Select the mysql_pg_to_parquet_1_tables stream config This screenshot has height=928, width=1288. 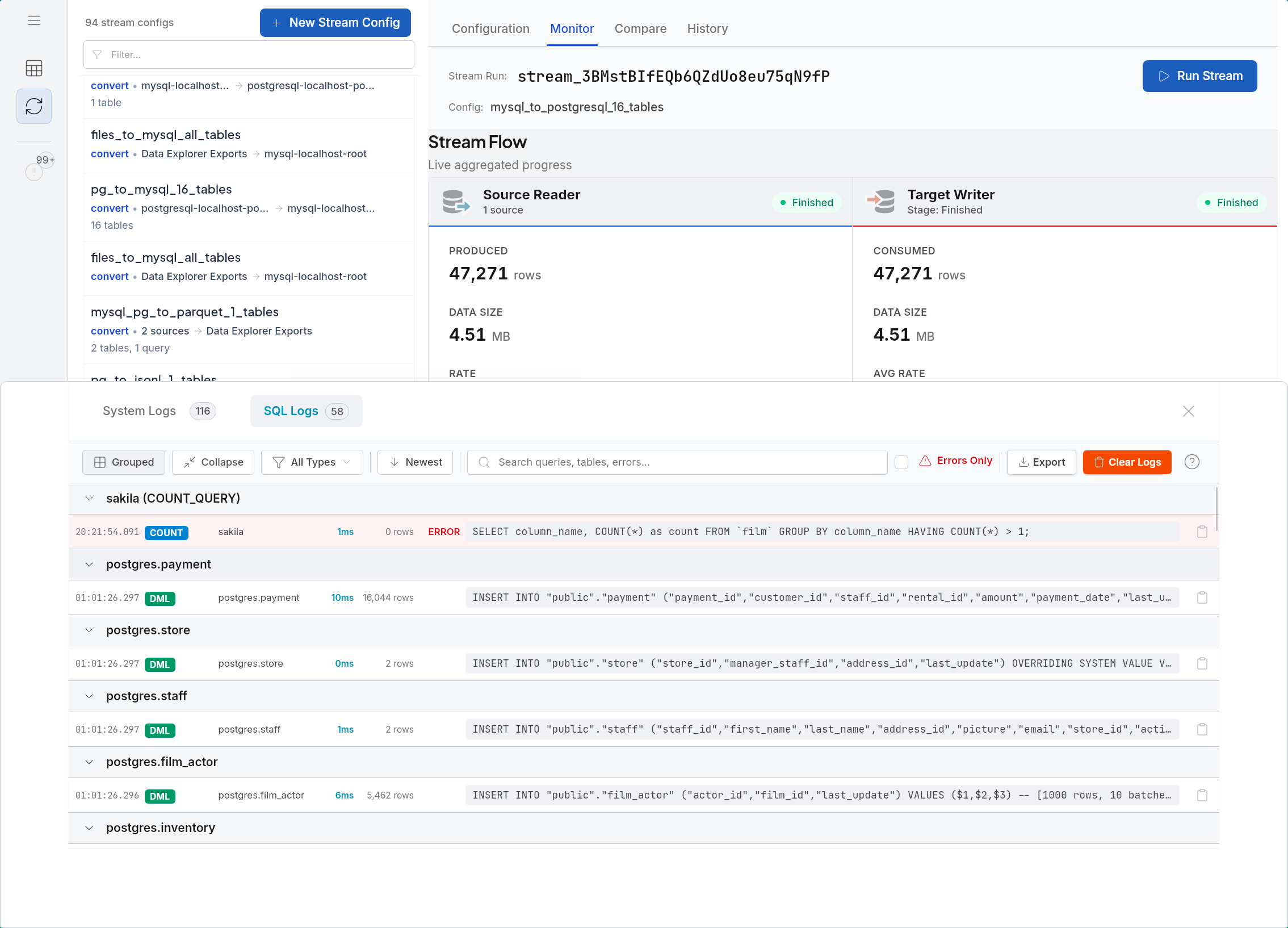pyautogui.click(x=249, y=329)
